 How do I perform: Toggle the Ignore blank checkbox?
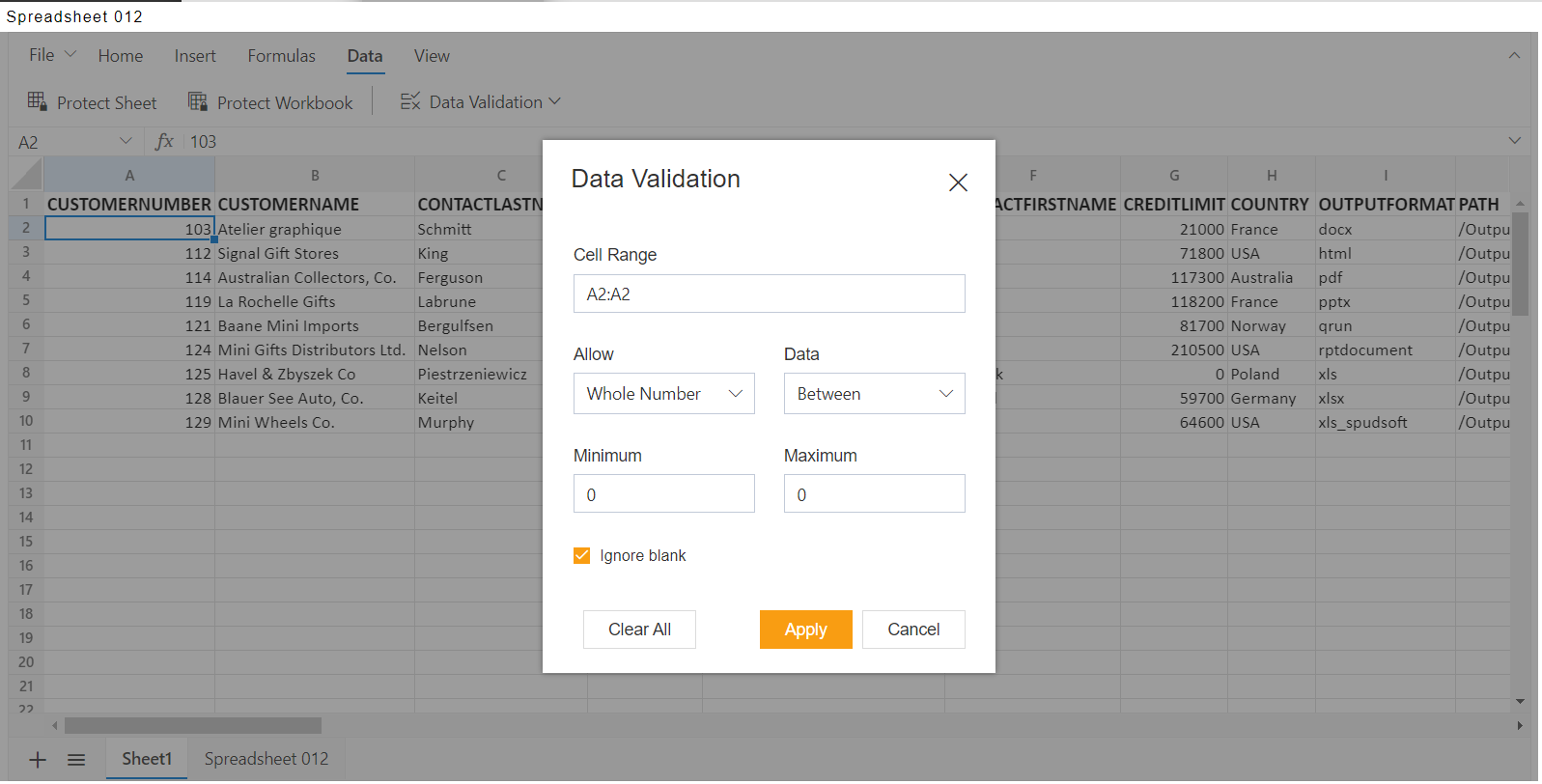pos(581,555)
